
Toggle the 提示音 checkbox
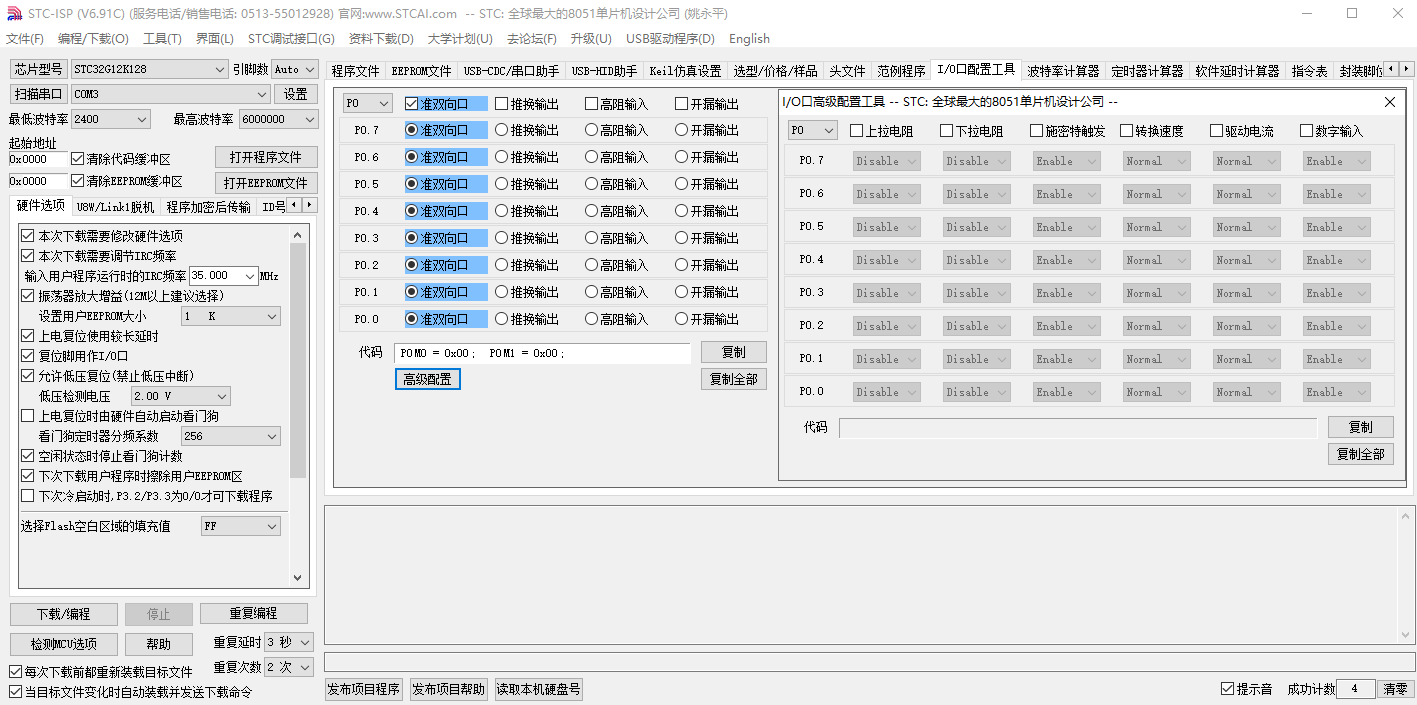click(x=1228, y=689)
